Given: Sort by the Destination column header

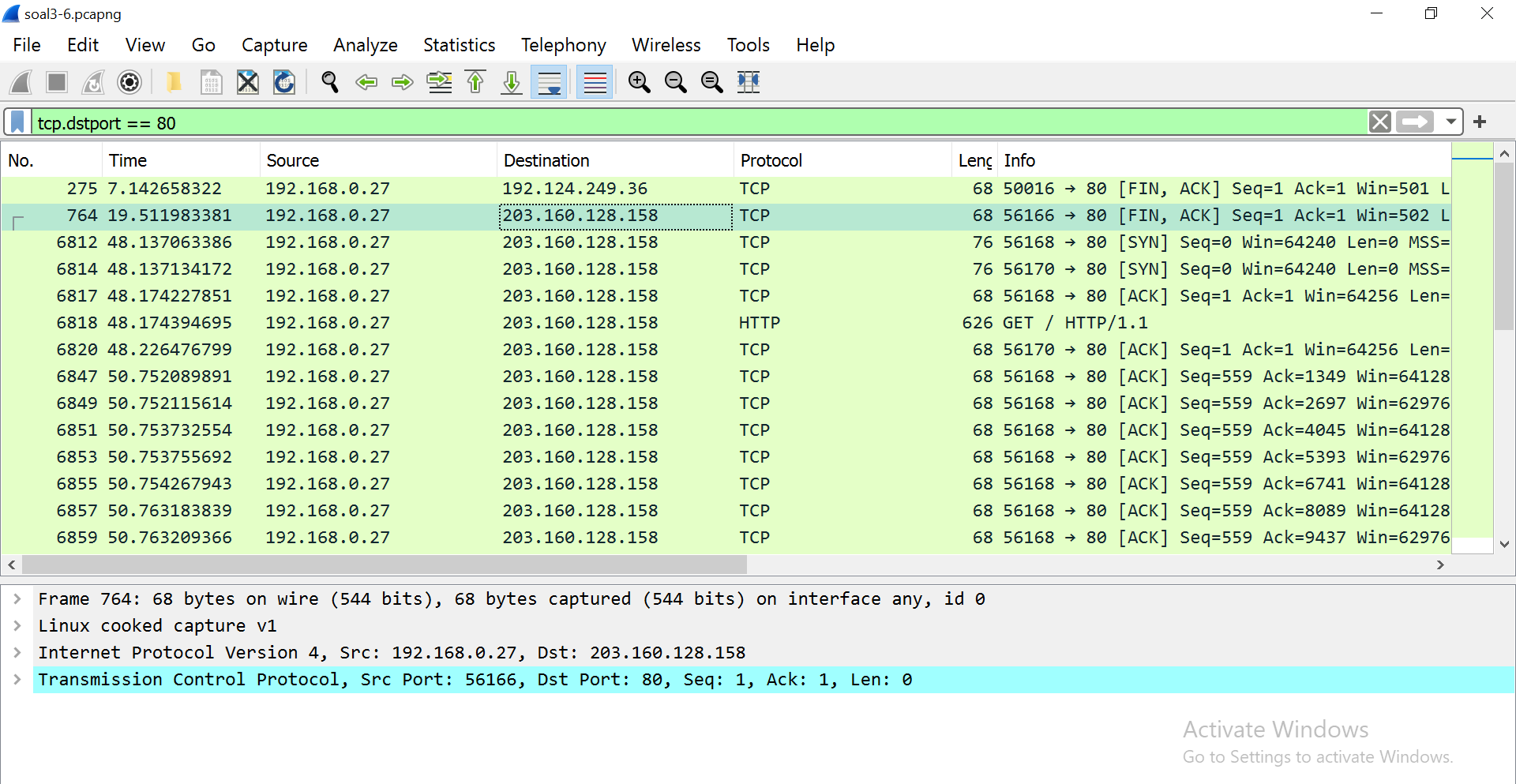Looking at the screenshot, I should coord(615,160).
